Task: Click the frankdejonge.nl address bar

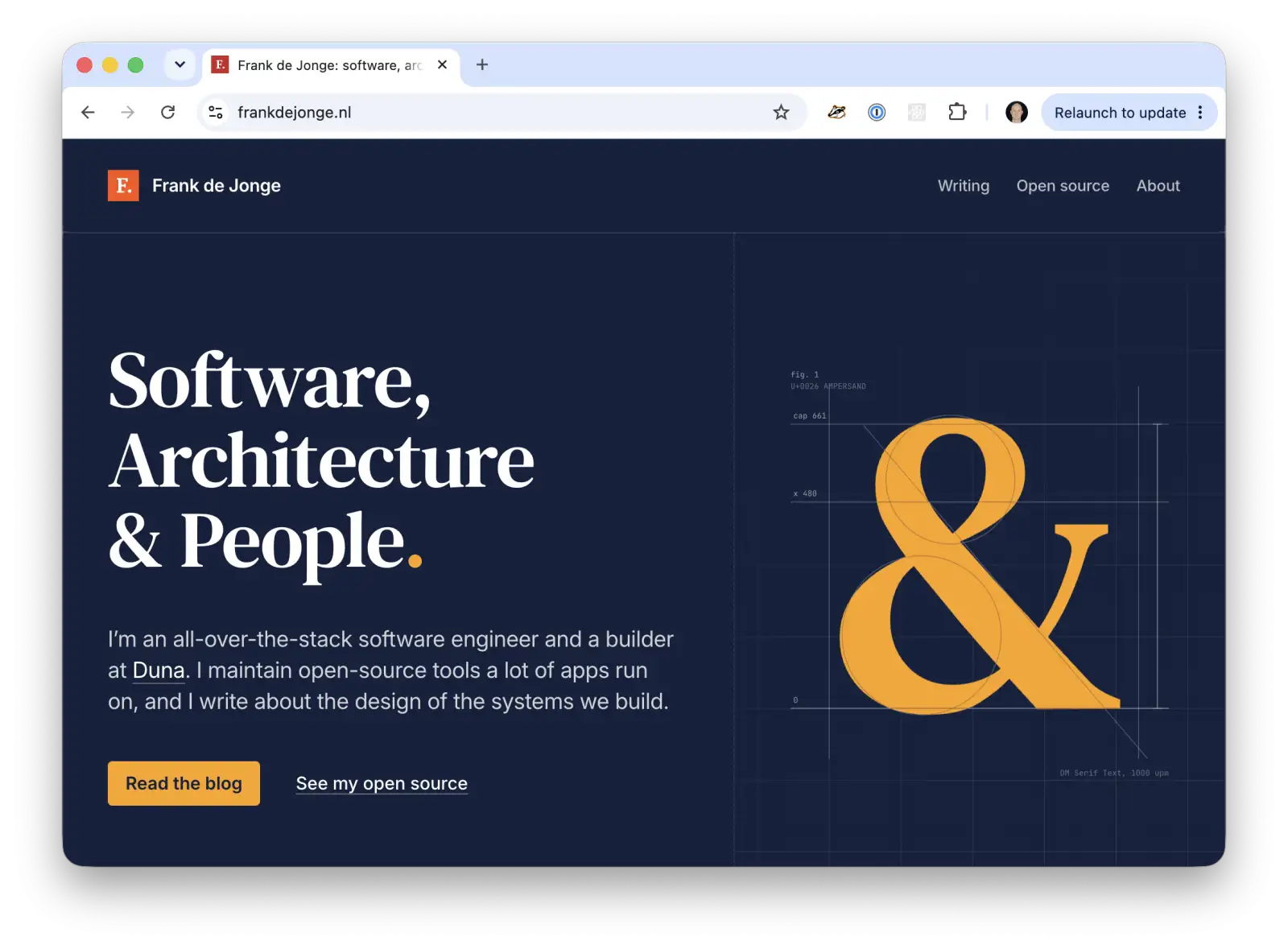Action: point(499,113)
